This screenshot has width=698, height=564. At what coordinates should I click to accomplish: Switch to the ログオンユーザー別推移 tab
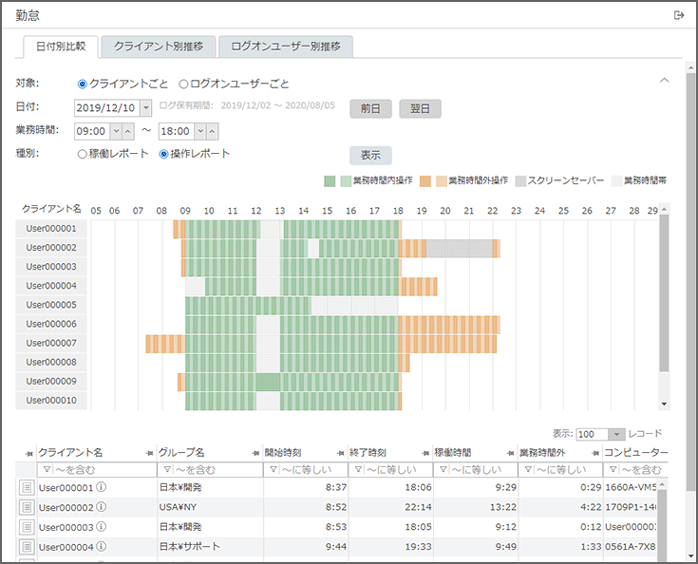tap(286, 47)
